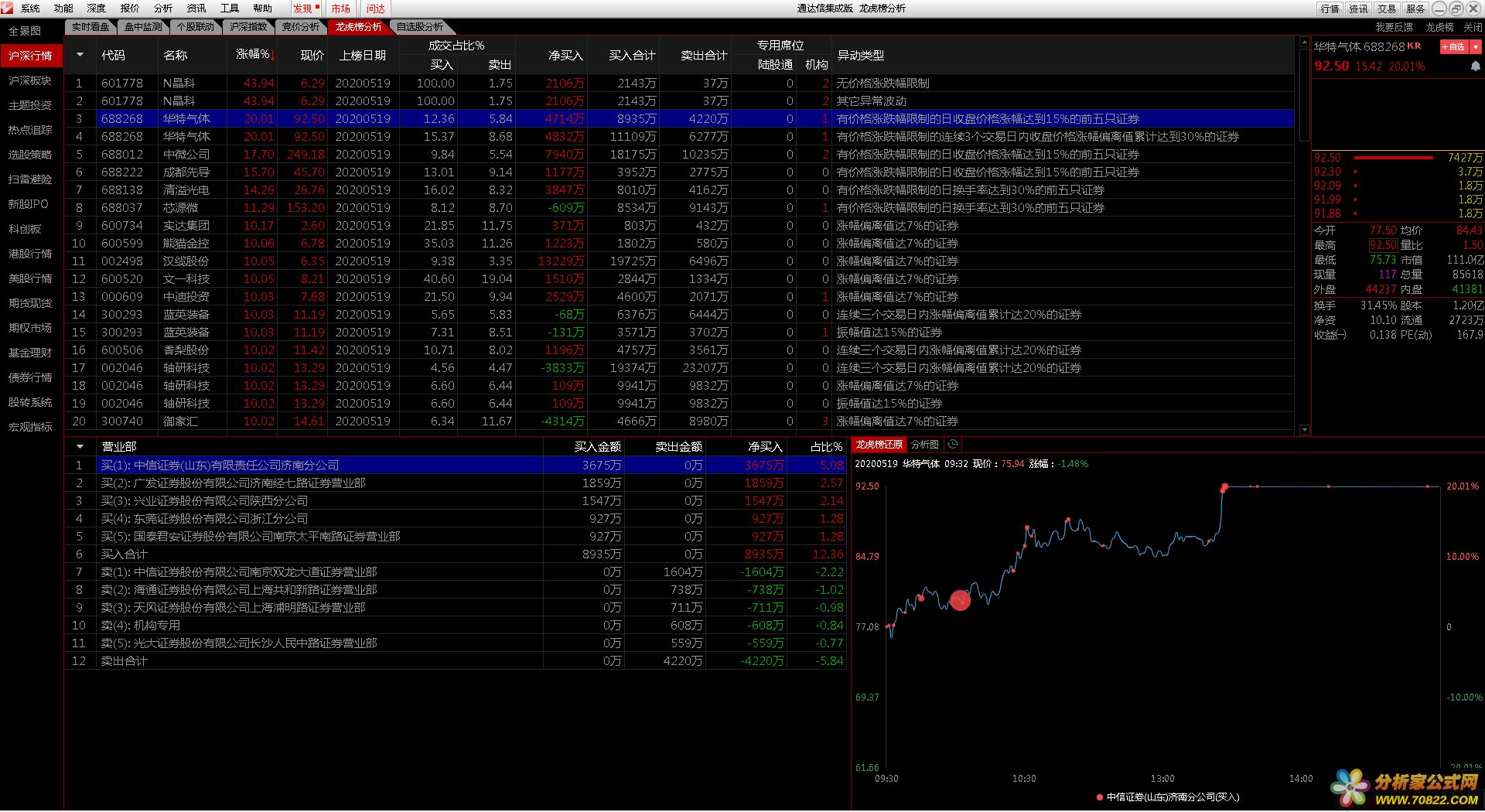The width and height of the screenshot is (1485, 812).
Task: Click the 我要反馈 link
Action: [x=1394, y=27]
